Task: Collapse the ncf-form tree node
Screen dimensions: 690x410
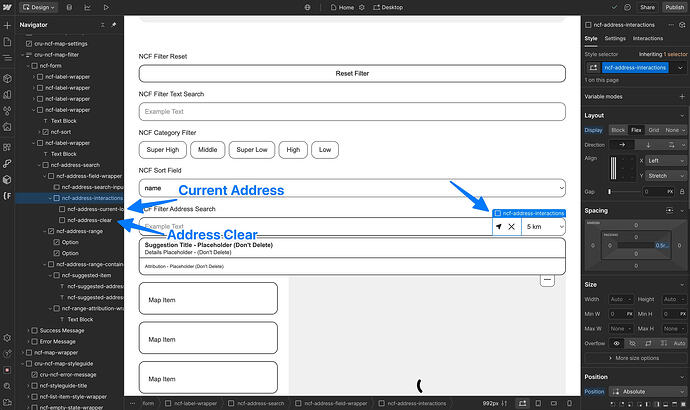Action: [x=29, y=66]
